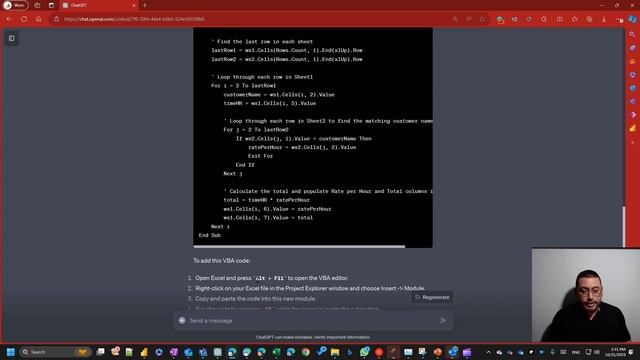Open Google Chrome from the taskbar
The width and height of the screenshot is (640, 360).
pyautogui.click(x=305, y=352)
